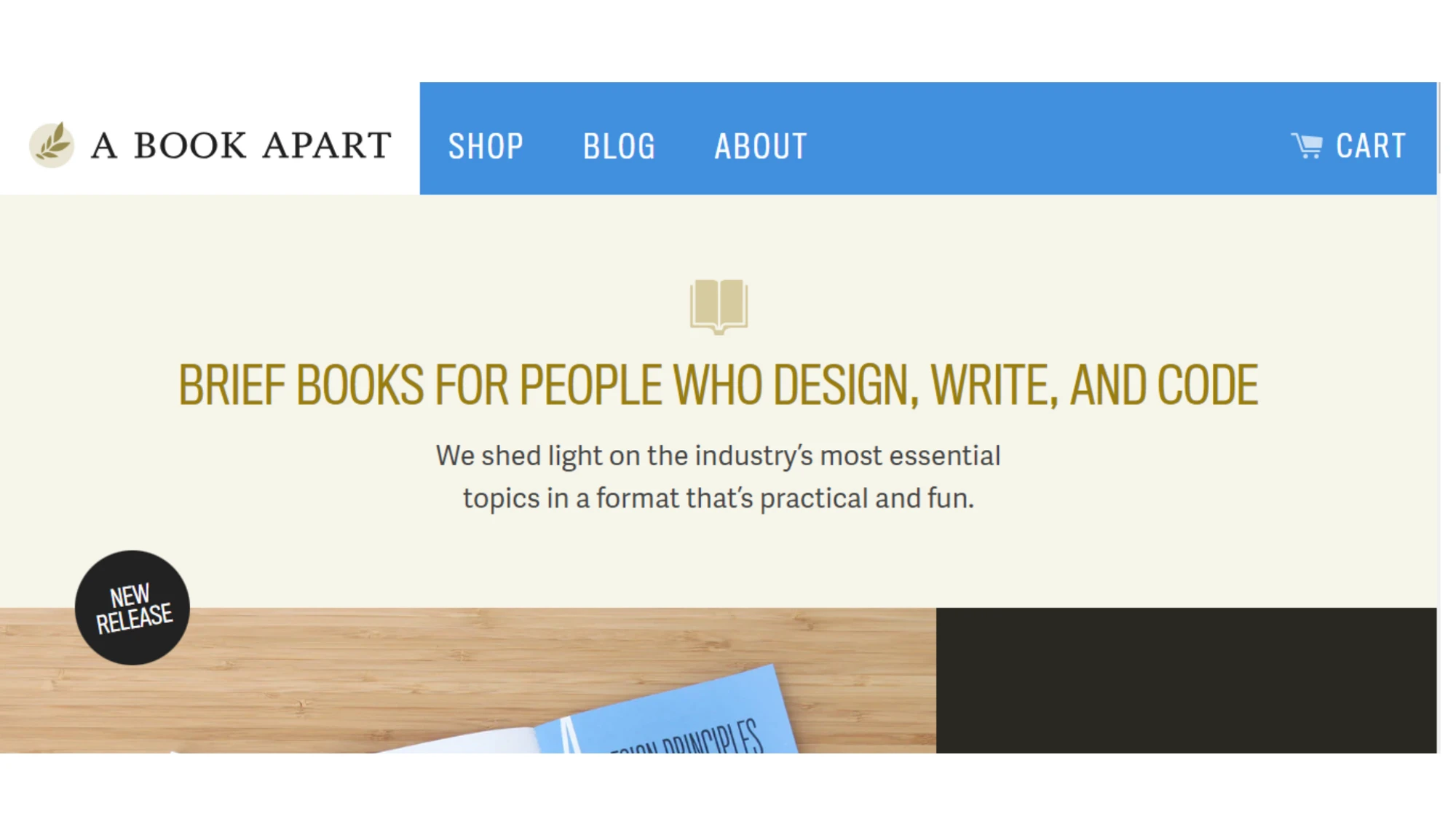This screenshot has height=819, width=1456.
Task: Click the New Release round badge
Action: (x=132, y=607)
